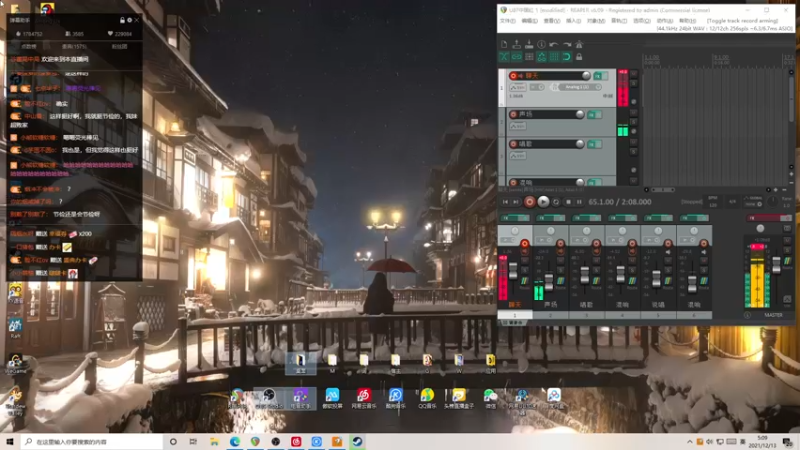Toggle envelope points move-with-items icon
Image resolution: width=800 pixels, height=450 pixels.
541,57
